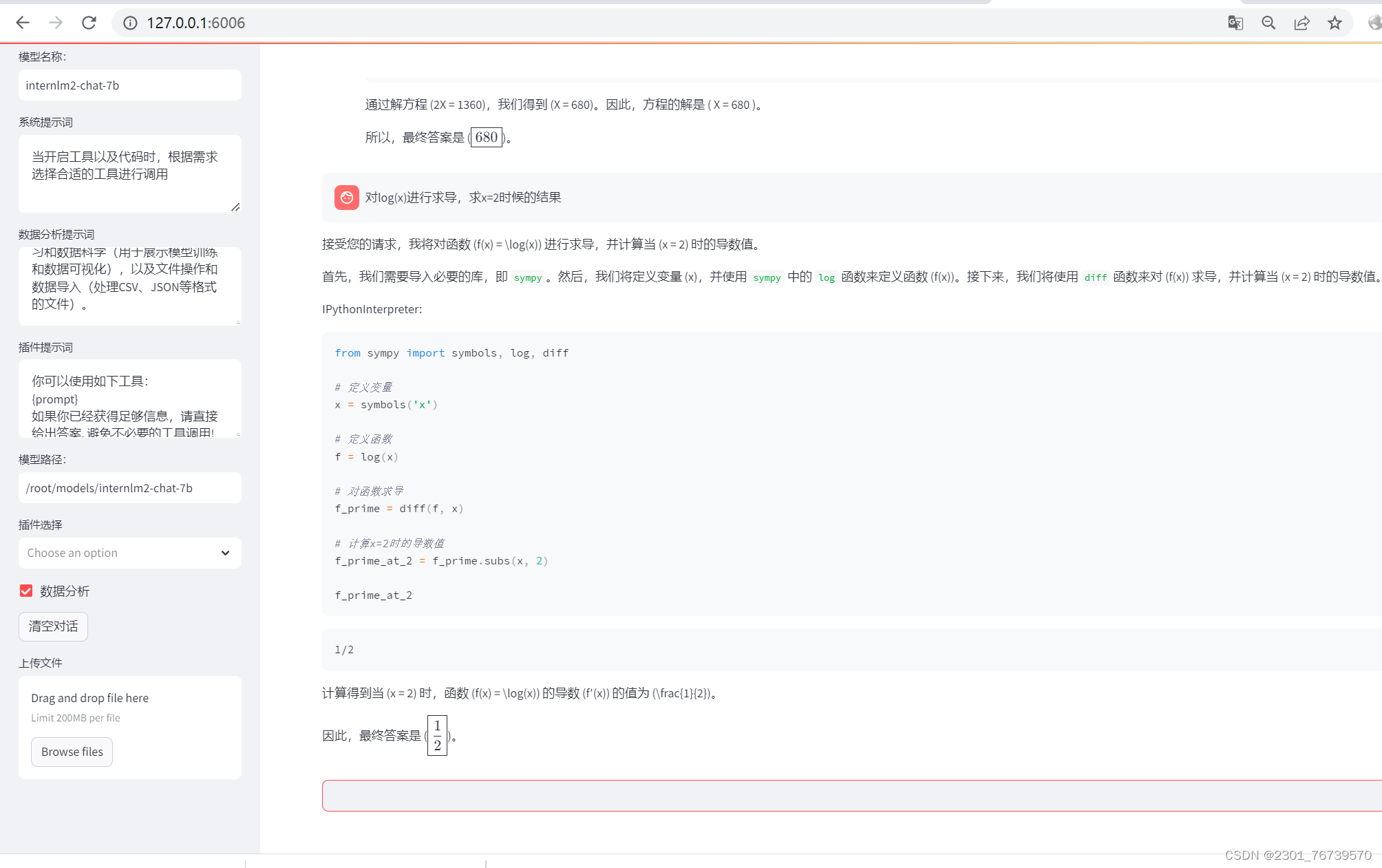Click the 清空对话 button

click(53, 626)
